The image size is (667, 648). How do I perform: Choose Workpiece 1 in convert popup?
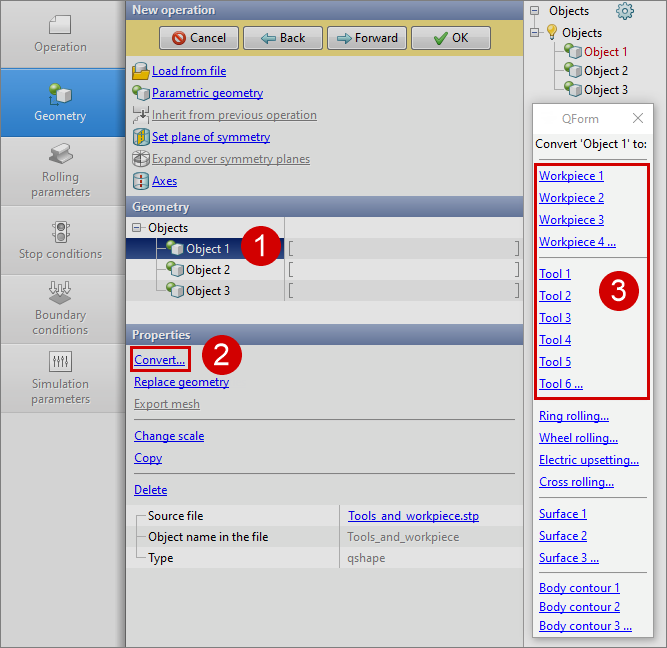coord(571,176)
